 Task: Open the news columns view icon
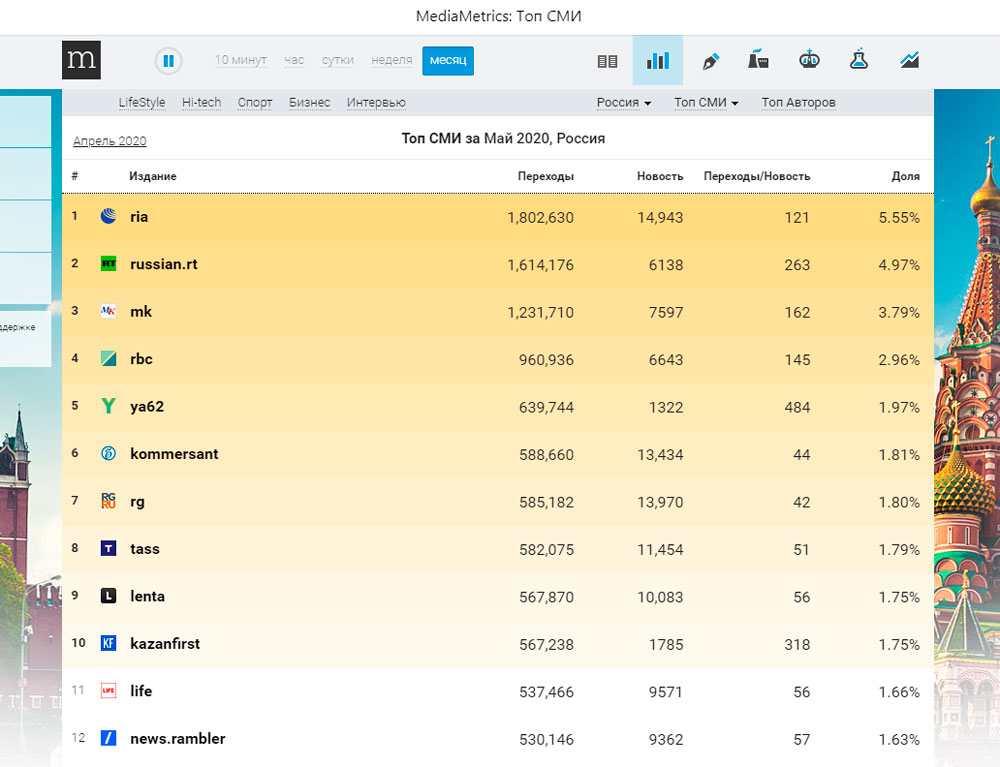(x=607, y=61)
